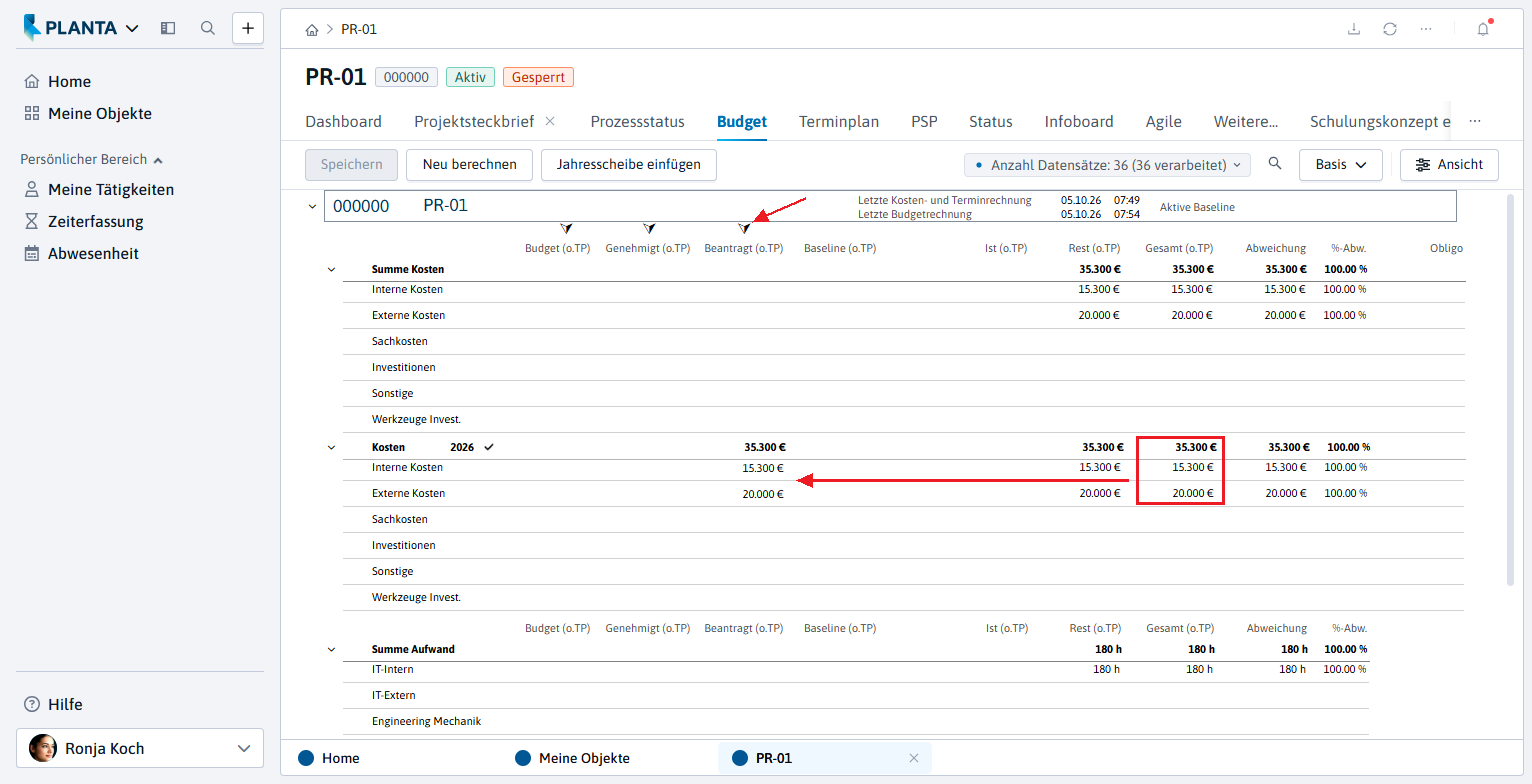This screenshot has height=784, width=1532.
Task: Collapse the Summe Kosten section
Action: pyautogui.click(x=331, y=269)
